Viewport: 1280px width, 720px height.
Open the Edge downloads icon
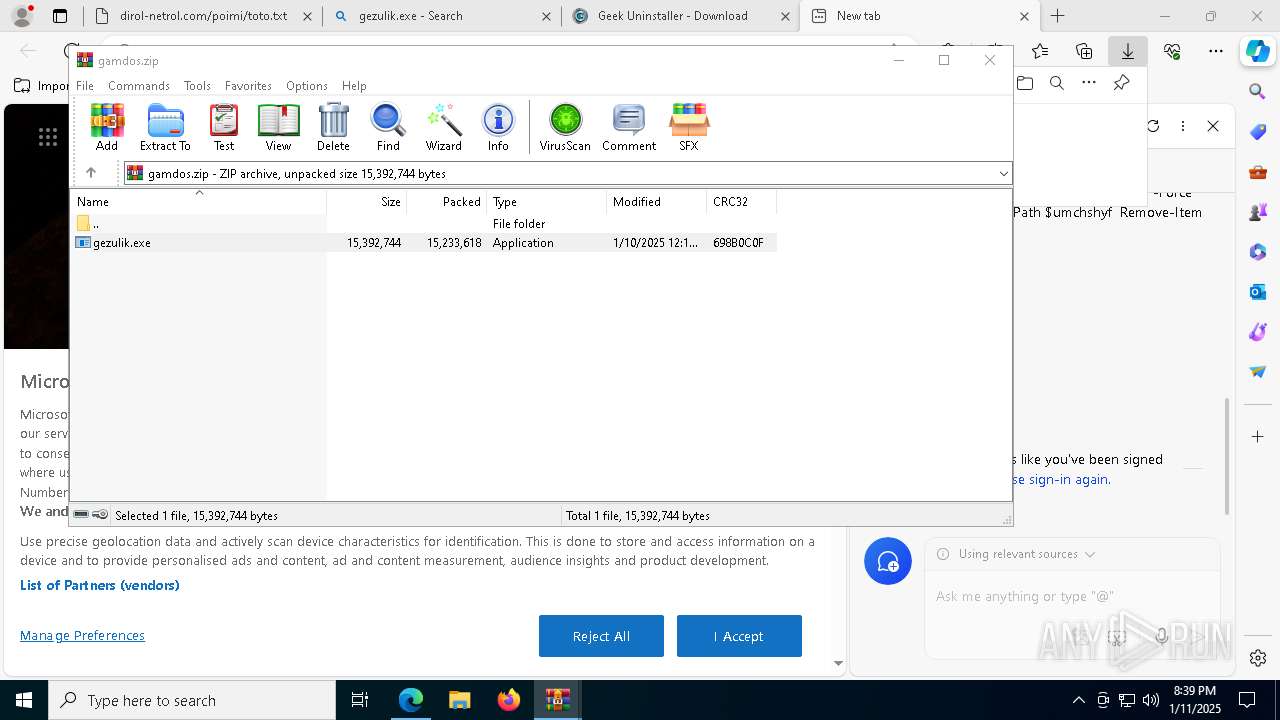tap(1128, 51)
